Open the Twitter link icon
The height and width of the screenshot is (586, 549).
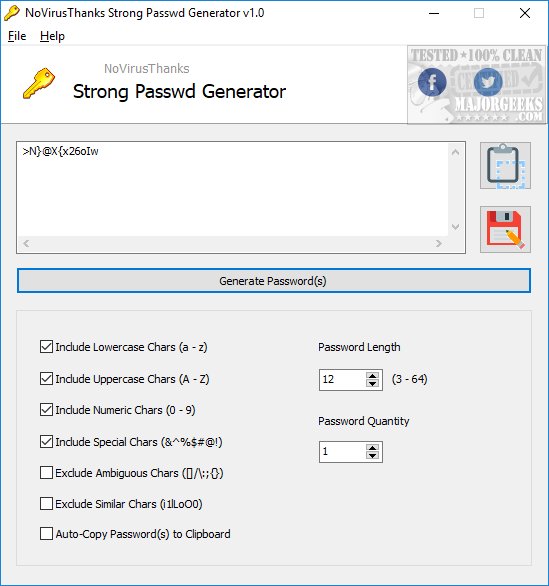click(488, 82)
